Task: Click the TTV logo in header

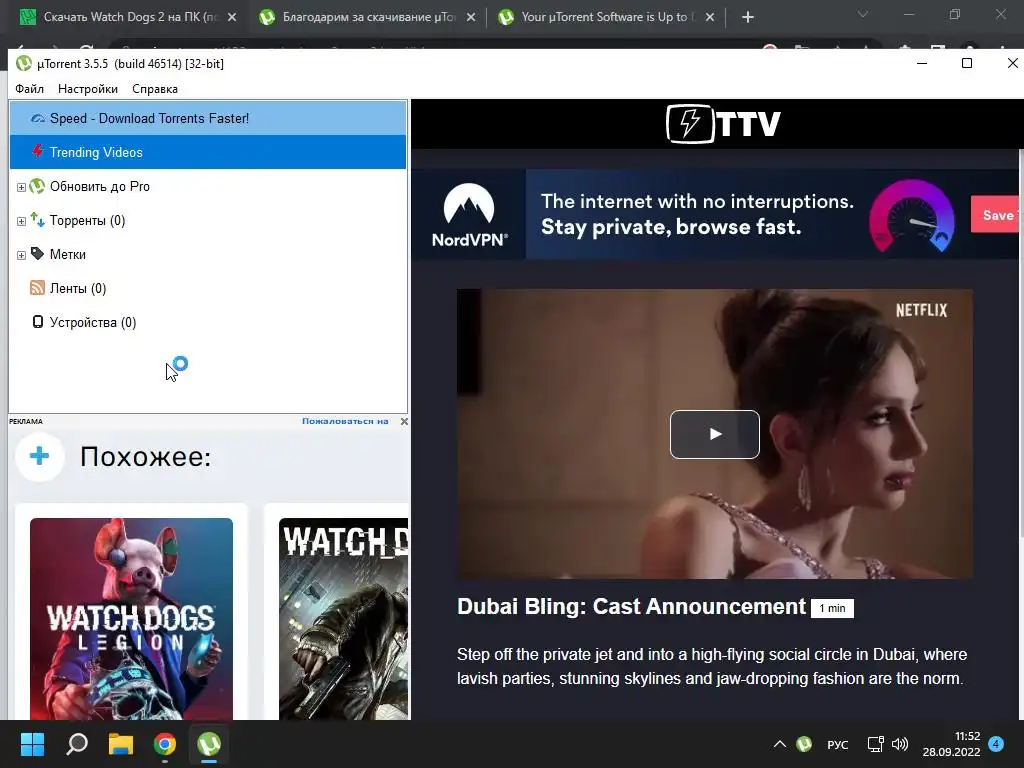Action: pyautogui.click(x=723, y=123)
